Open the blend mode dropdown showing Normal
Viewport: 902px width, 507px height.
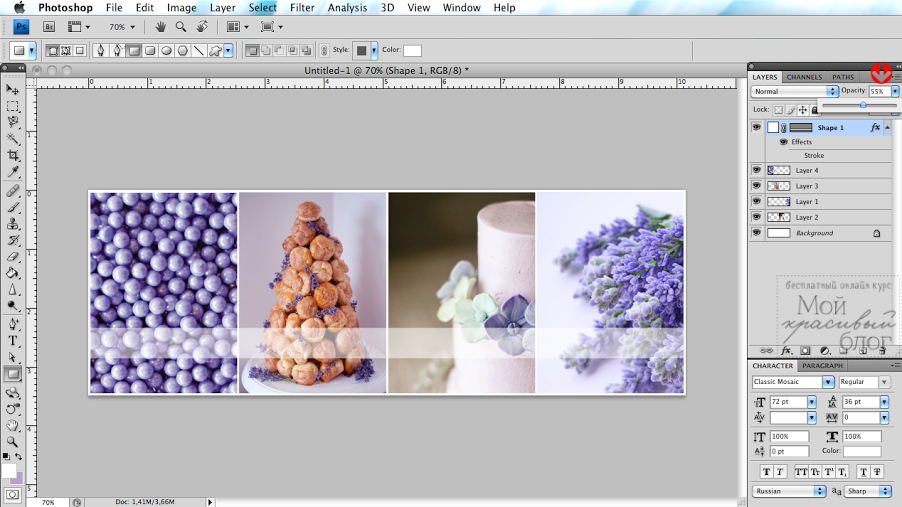point(794,91)
